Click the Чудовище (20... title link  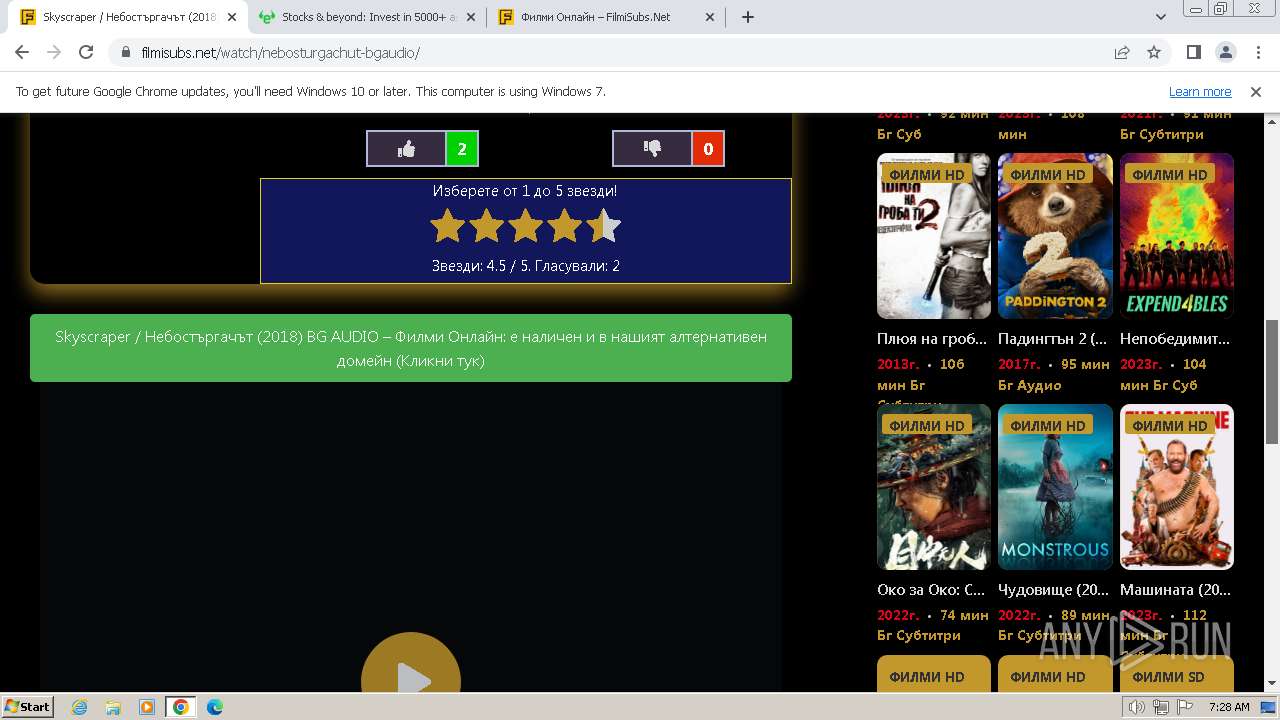pos(1053,590)
